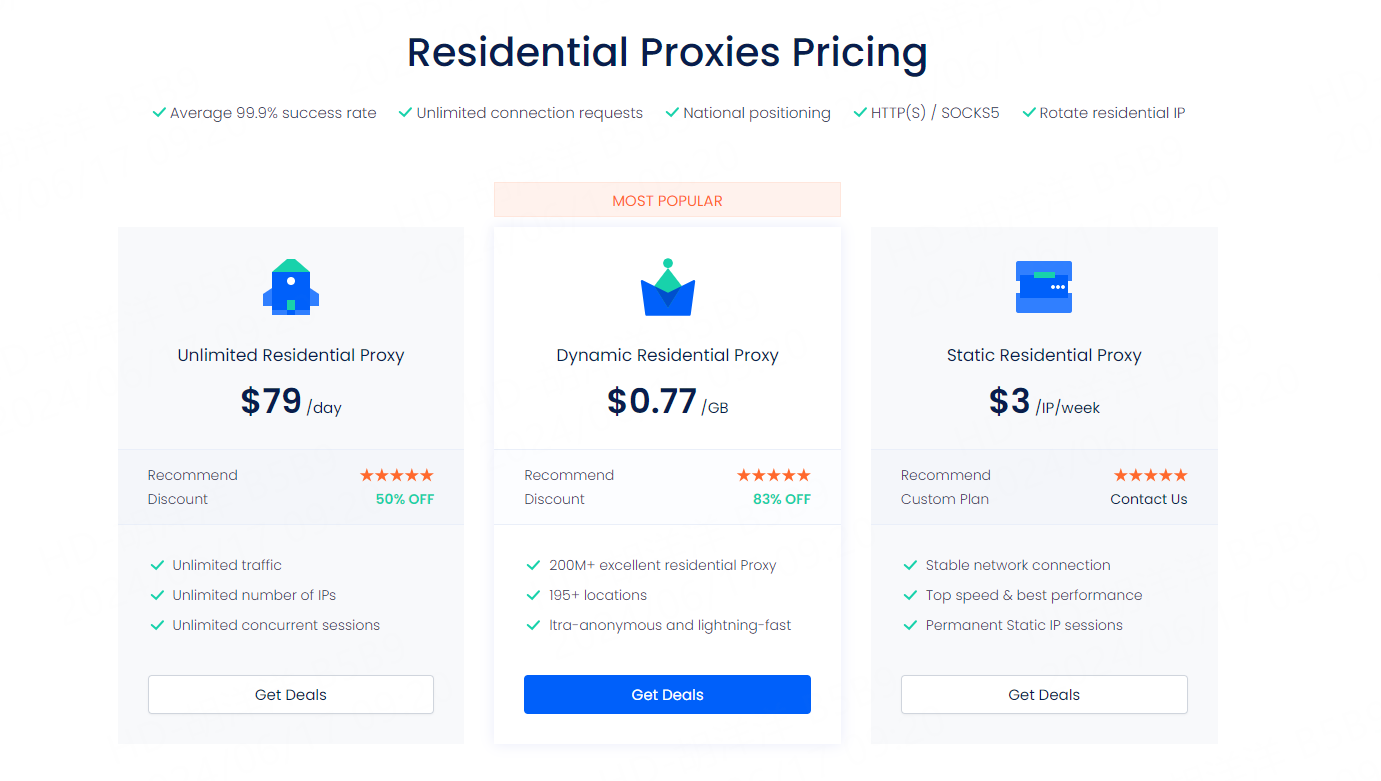
Task: Click checkmark next to Unlimited traffic
Action: coord(157,565)
